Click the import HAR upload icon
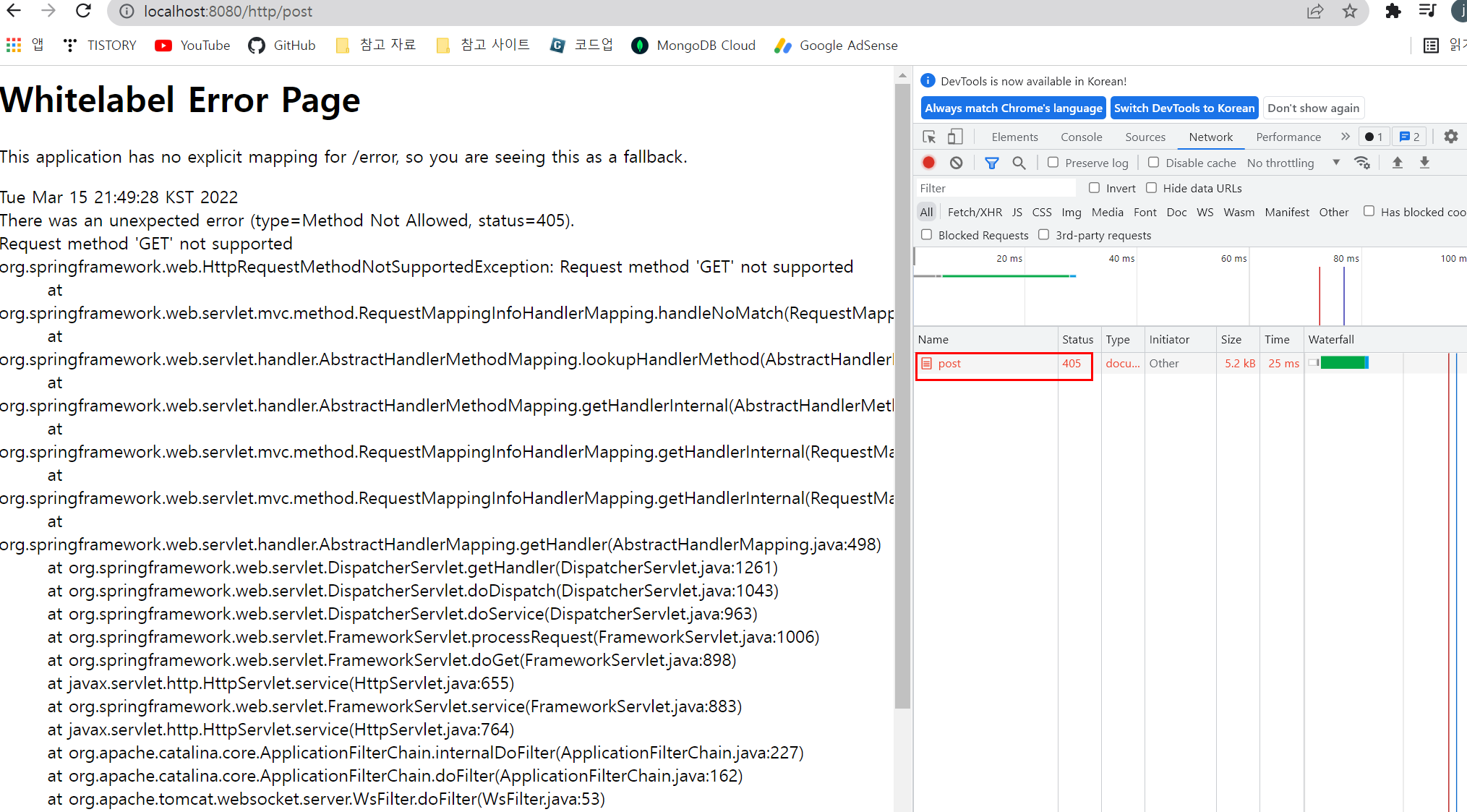1467x812 pixels. point(1397,163)
